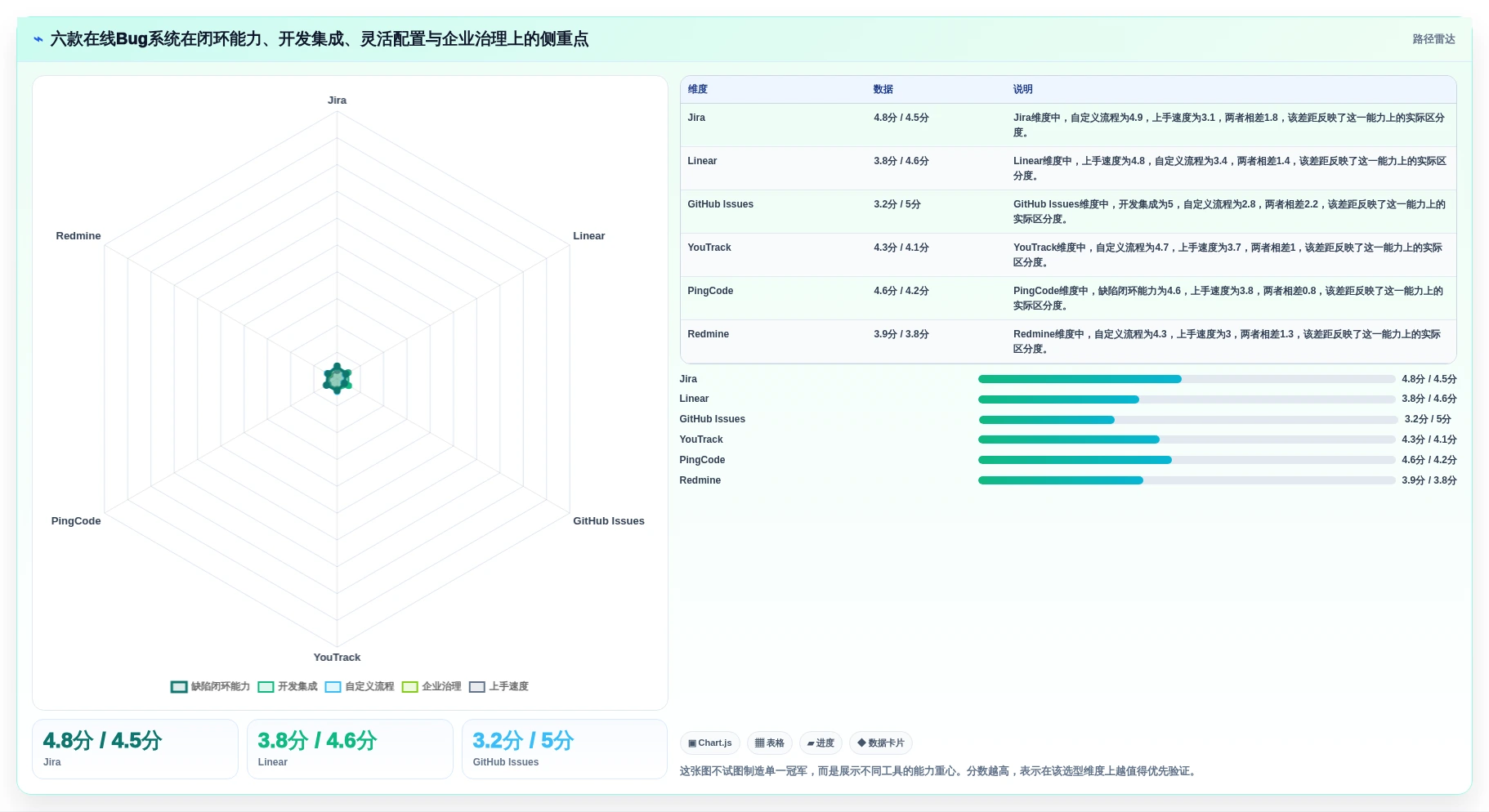Open the GitHub Issues 3.2分 / 5分 data card

565,749
